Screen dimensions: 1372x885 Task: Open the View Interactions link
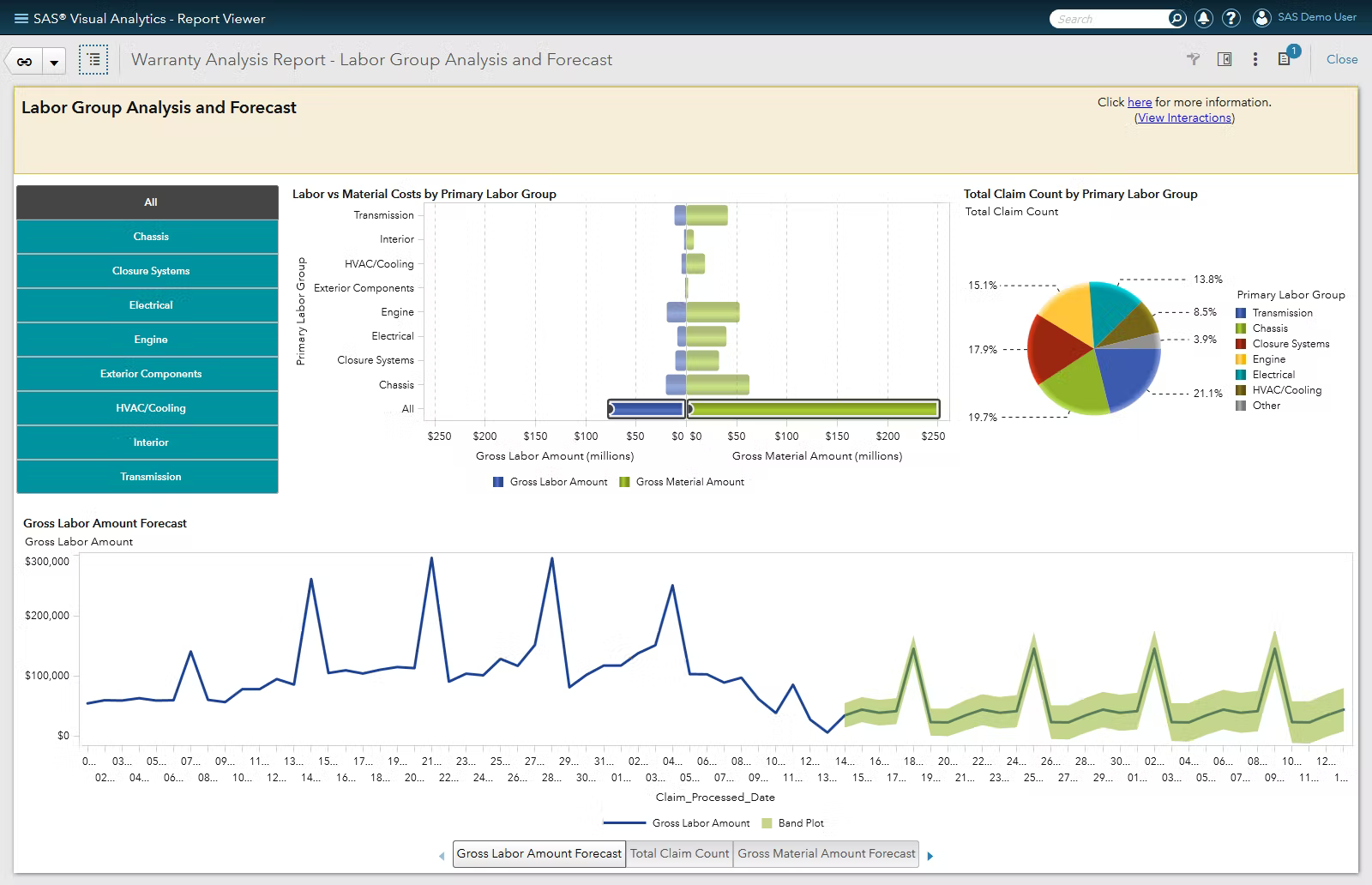(1184, 118)
